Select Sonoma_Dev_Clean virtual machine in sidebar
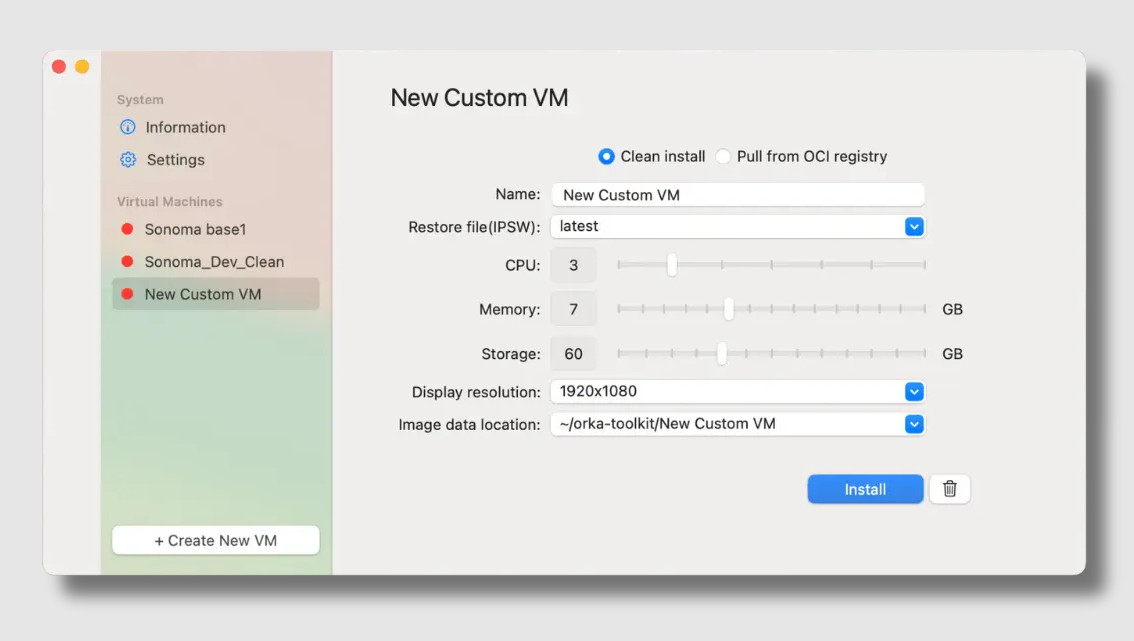 point(214,262)
